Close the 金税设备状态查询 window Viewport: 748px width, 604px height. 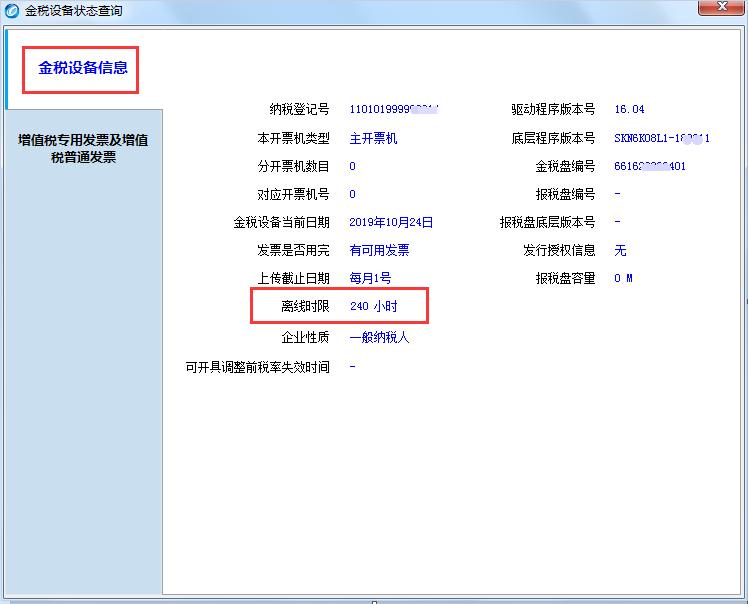[x=718, y=9]
